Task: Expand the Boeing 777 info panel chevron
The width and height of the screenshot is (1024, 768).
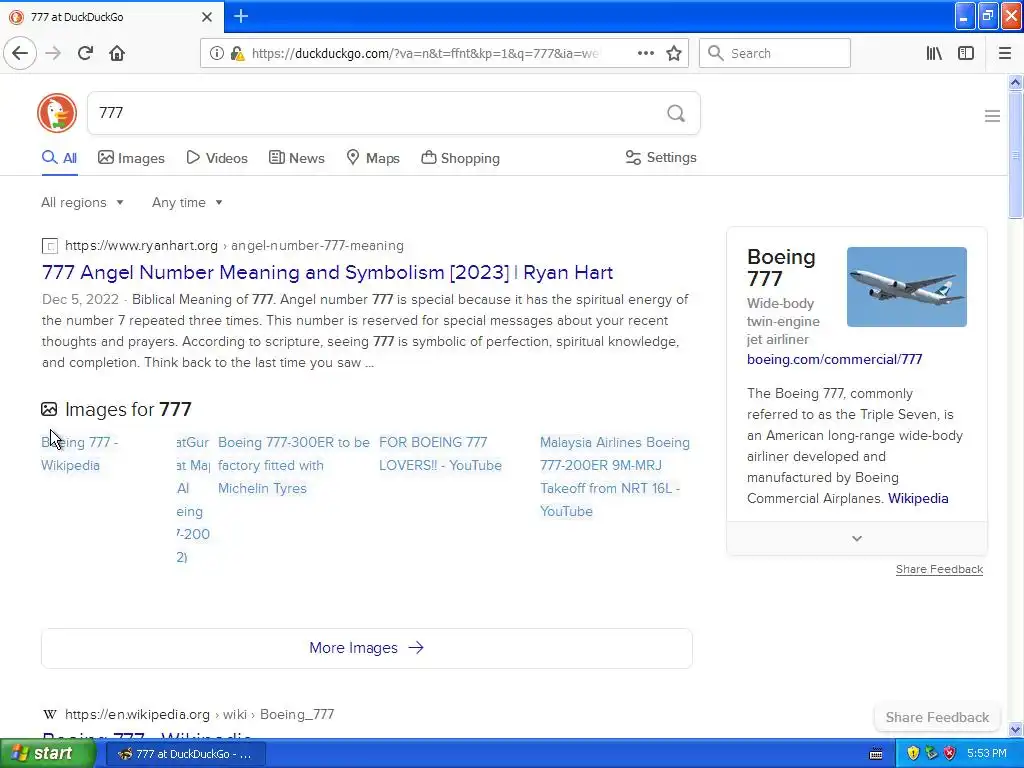Action: pyautogui.click(x=857, y=538)
